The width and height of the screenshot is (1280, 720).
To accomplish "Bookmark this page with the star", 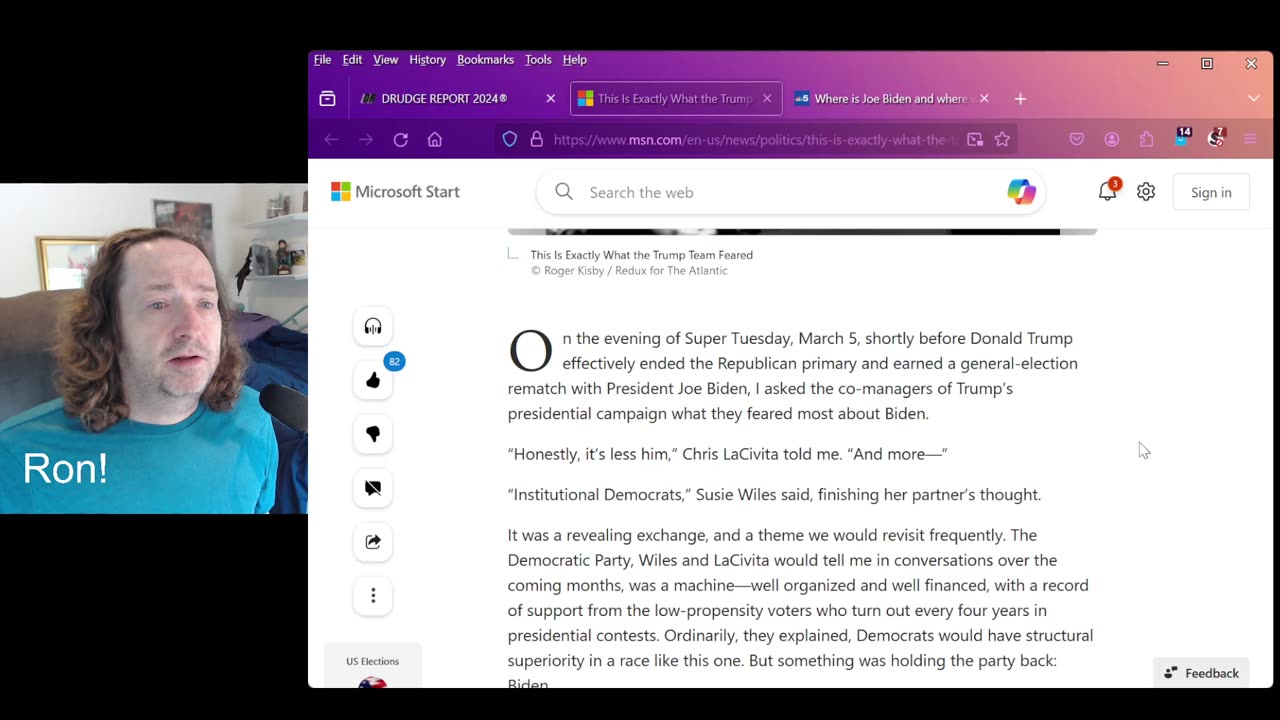I will [x=1002, y=140].
